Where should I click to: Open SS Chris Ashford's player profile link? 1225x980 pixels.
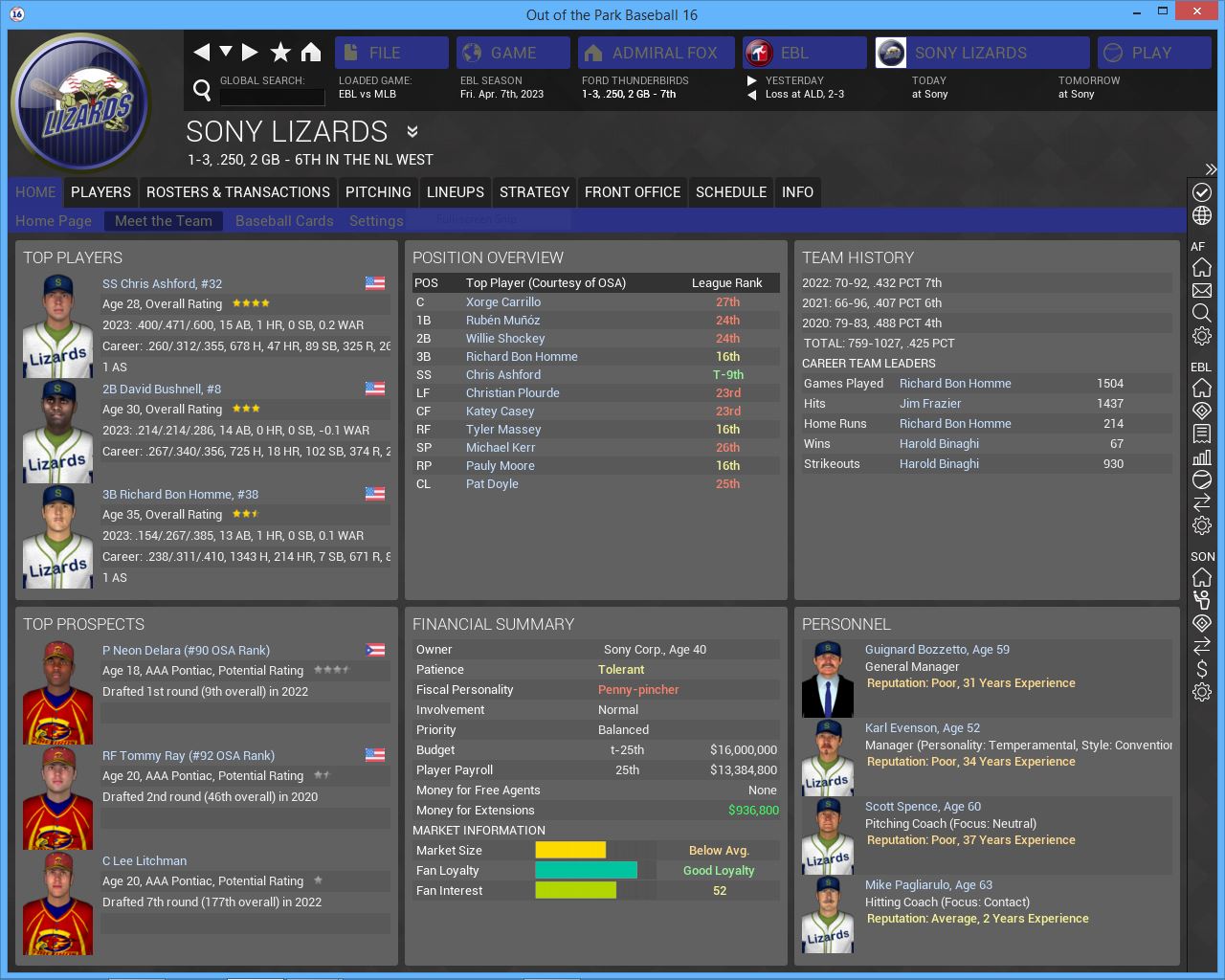162,283
